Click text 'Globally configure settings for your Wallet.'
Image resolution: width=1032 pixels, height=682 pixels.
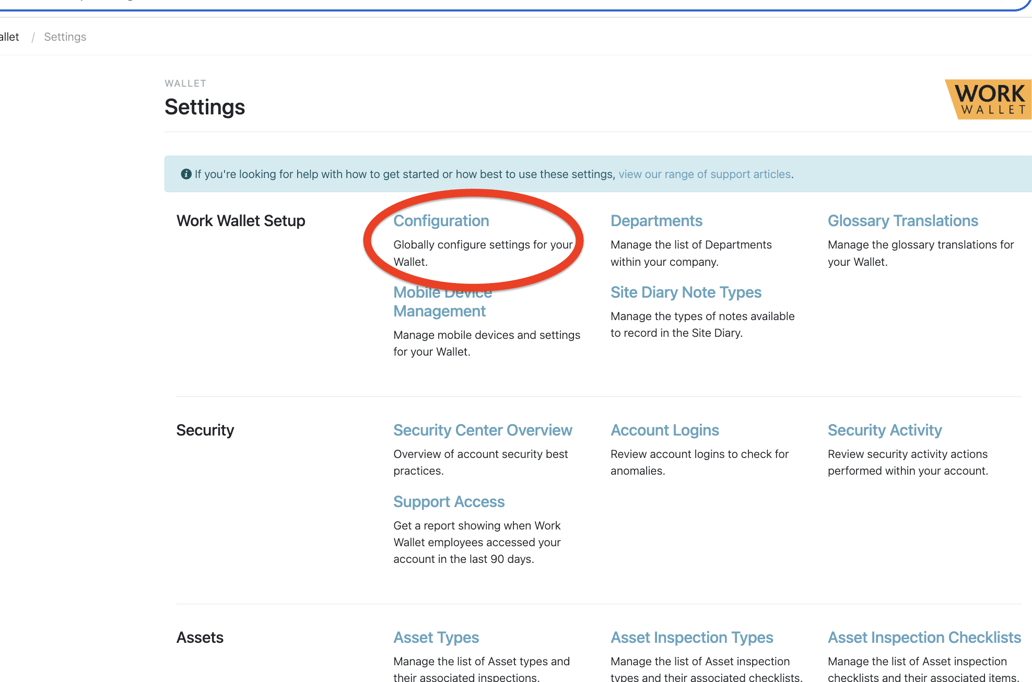click(483, 253)
